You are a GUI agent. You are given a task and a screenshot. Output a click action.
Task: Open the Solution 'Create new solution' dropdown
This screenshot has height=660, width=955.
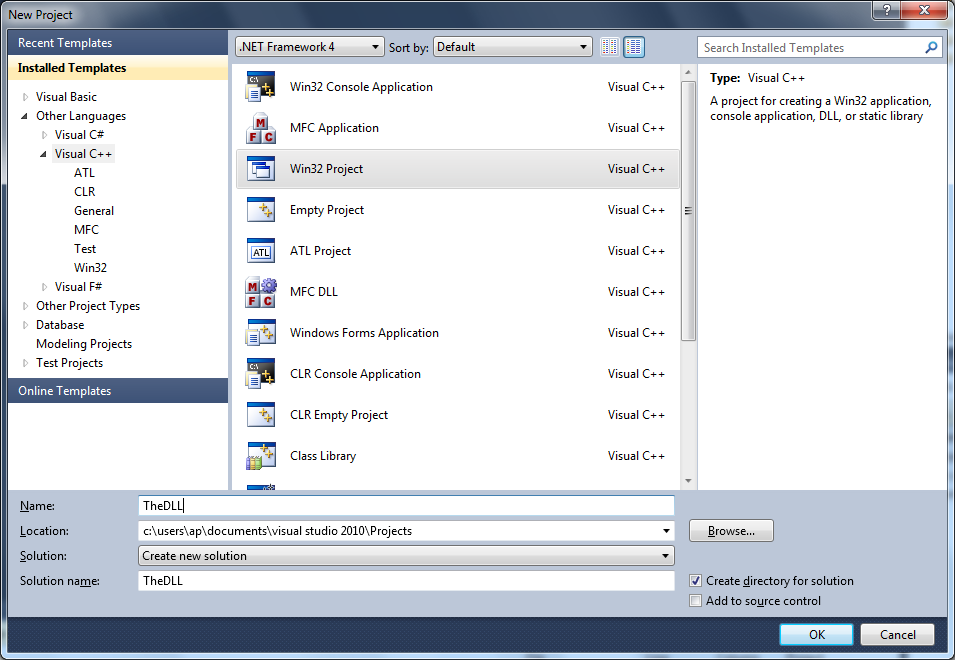pos(406,556)
